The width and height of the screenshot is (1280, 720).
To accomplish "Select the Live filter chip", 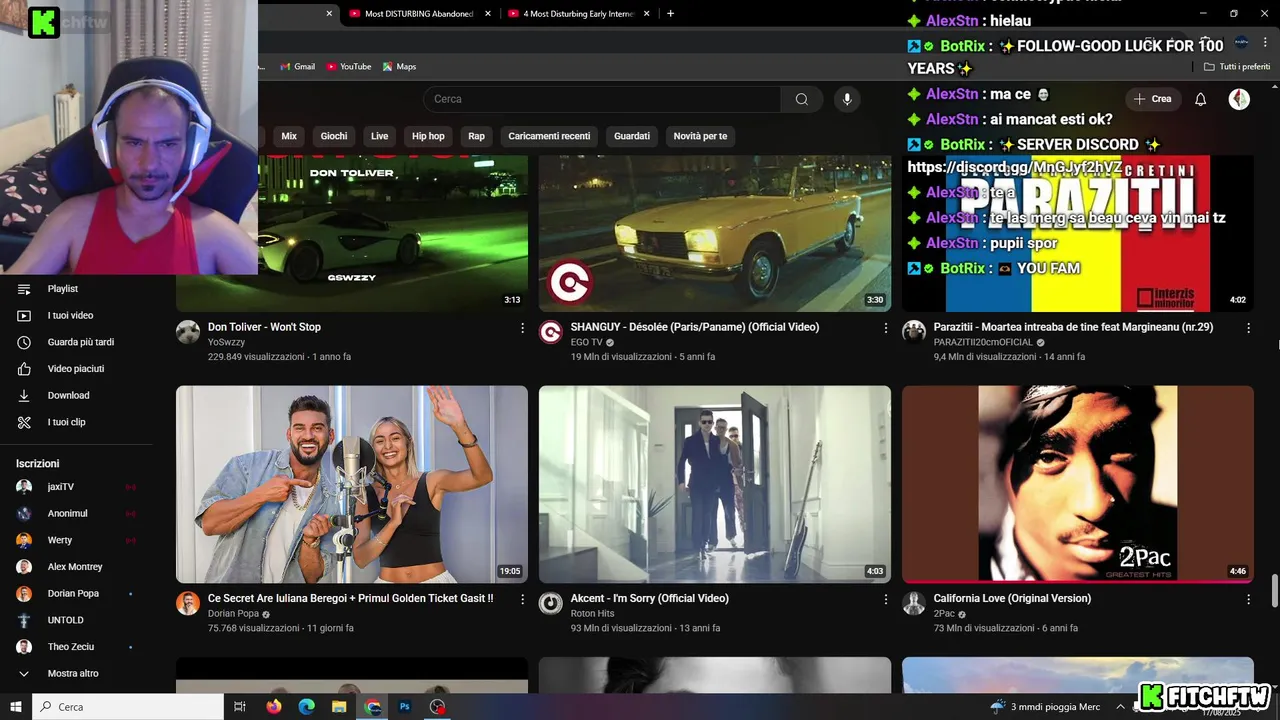I will pyautogui.click(x=380, y=136).
